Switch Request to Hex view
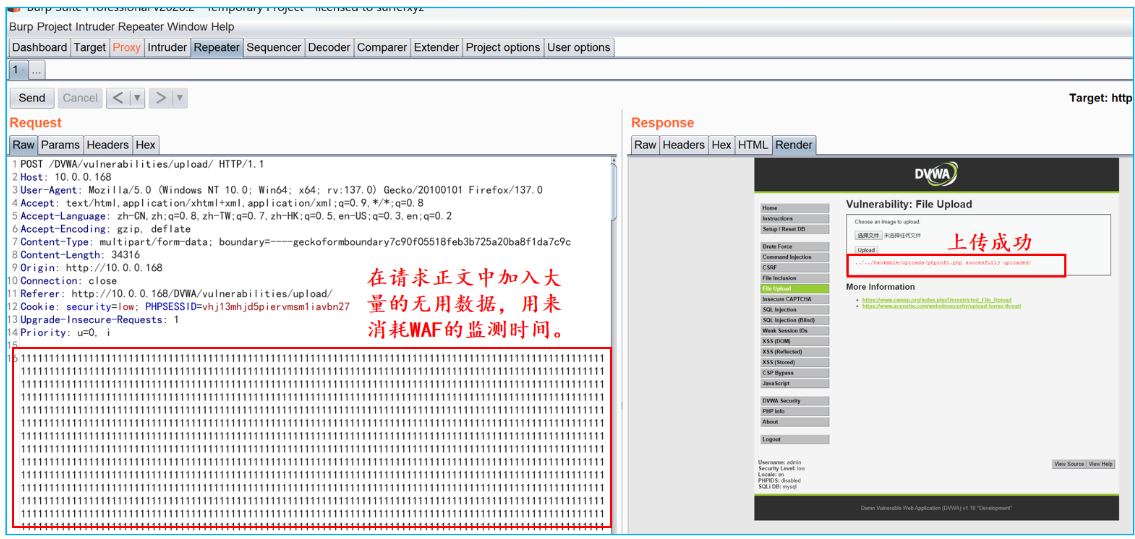 [145, 145]
